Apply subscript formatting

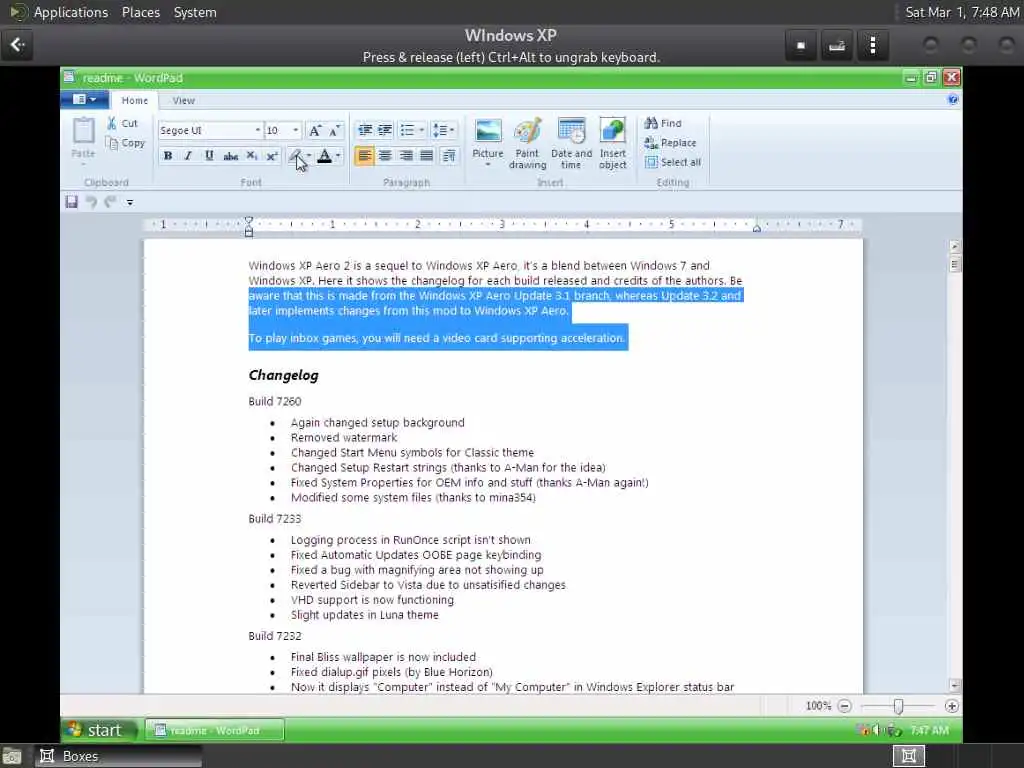tap(251, 156)
